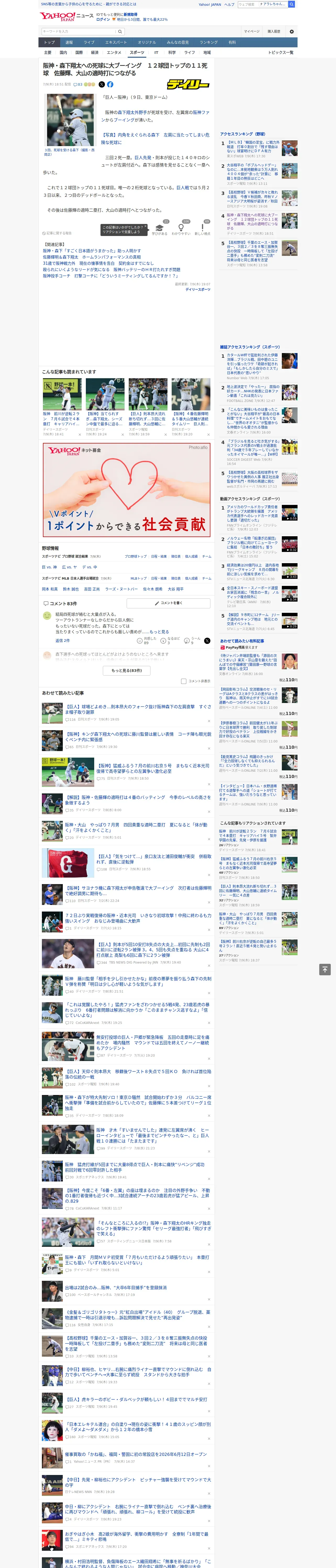Open the article's batter photo
336x1568 pixels.
(x=70, y=120)
